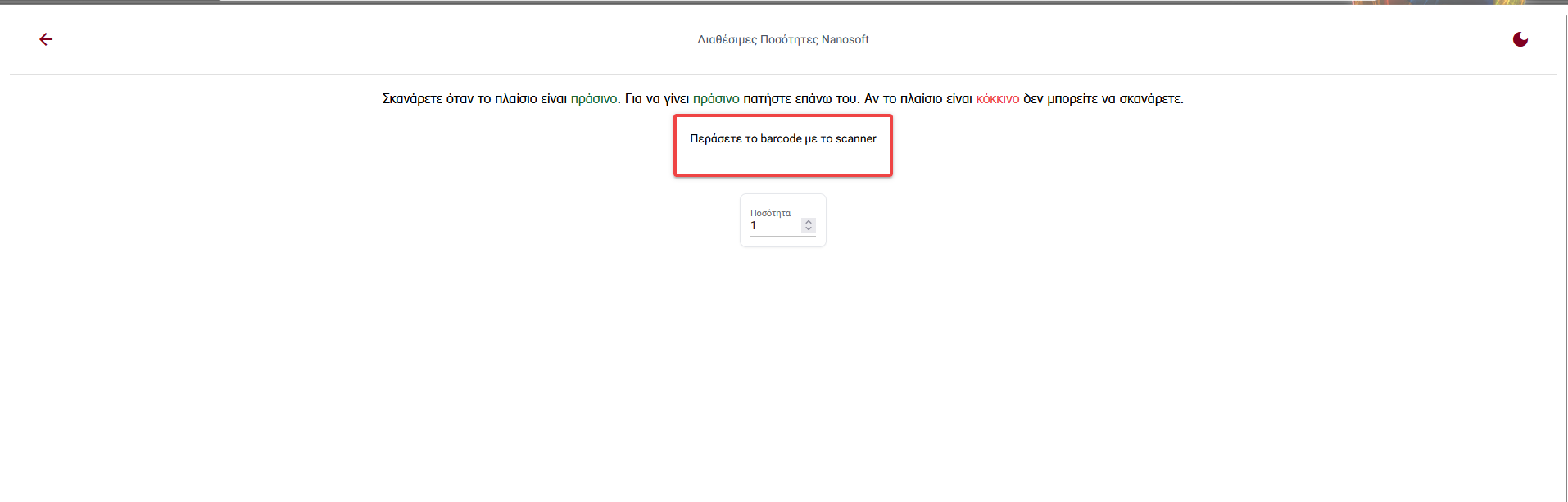Click the Ποσότητα label above the number

click(x=770, y=213)
